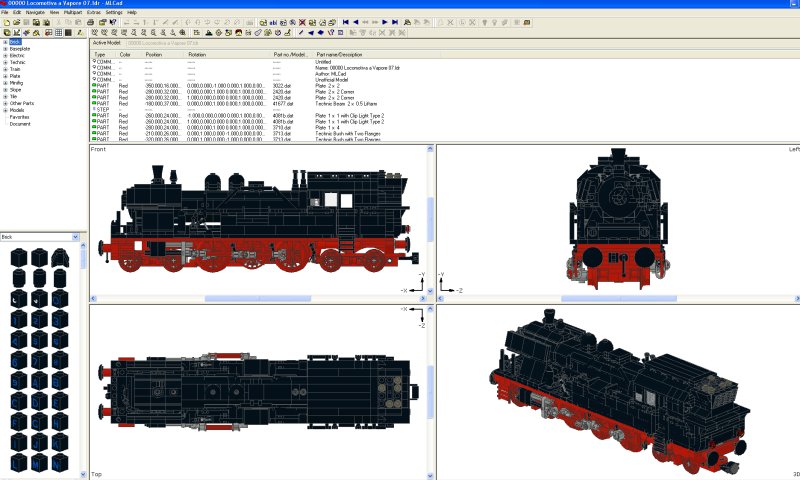Jump to last step with the blue arrow

pos(395,22)
